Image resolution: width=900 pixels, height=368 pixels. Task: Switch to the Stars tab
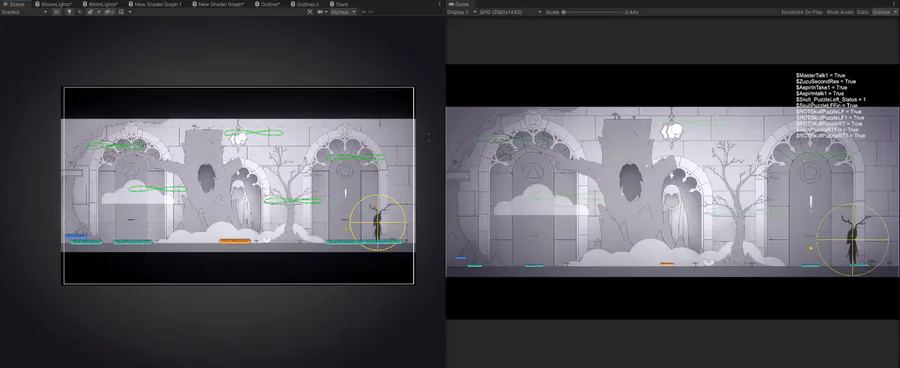click(x=338, y=4)
